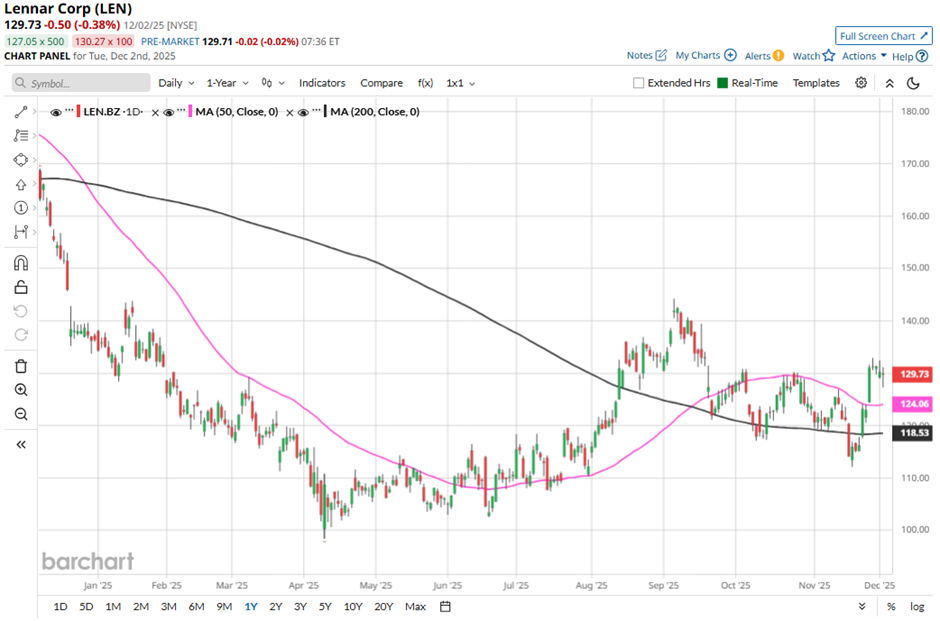Image resolution: width=940 pixels, height=621 pixels.
Task: Collapse the chart header panel
Action: (x=890, y=83)
